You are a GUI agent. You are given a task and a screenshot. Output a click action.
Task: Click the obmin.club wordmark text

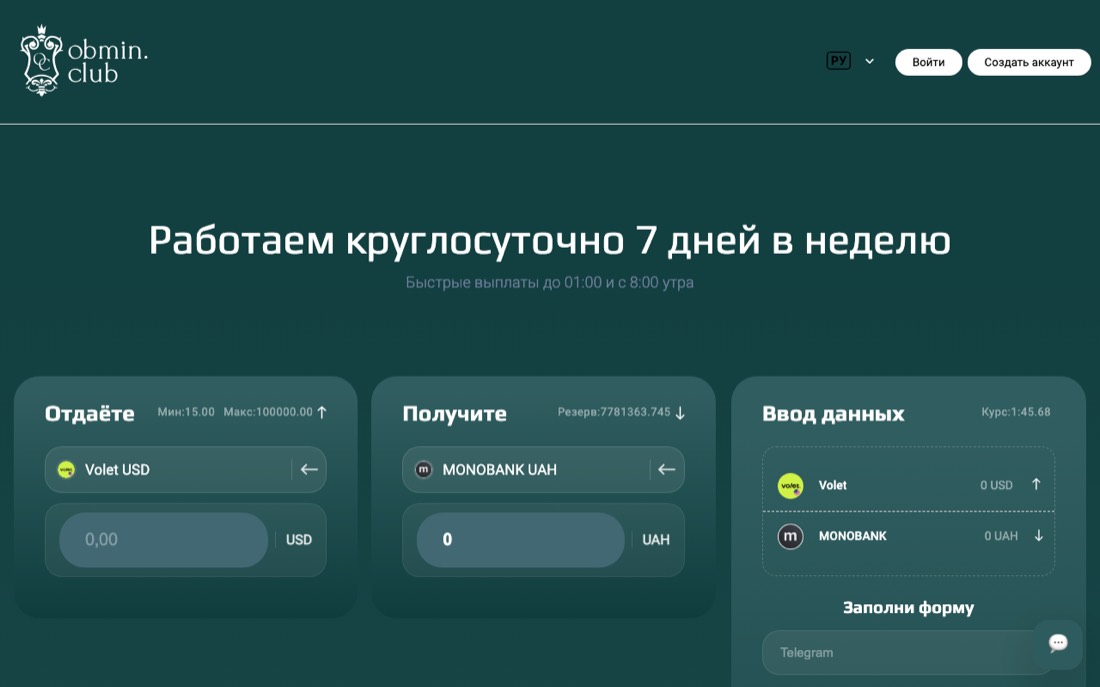click(x=107, y=62)
